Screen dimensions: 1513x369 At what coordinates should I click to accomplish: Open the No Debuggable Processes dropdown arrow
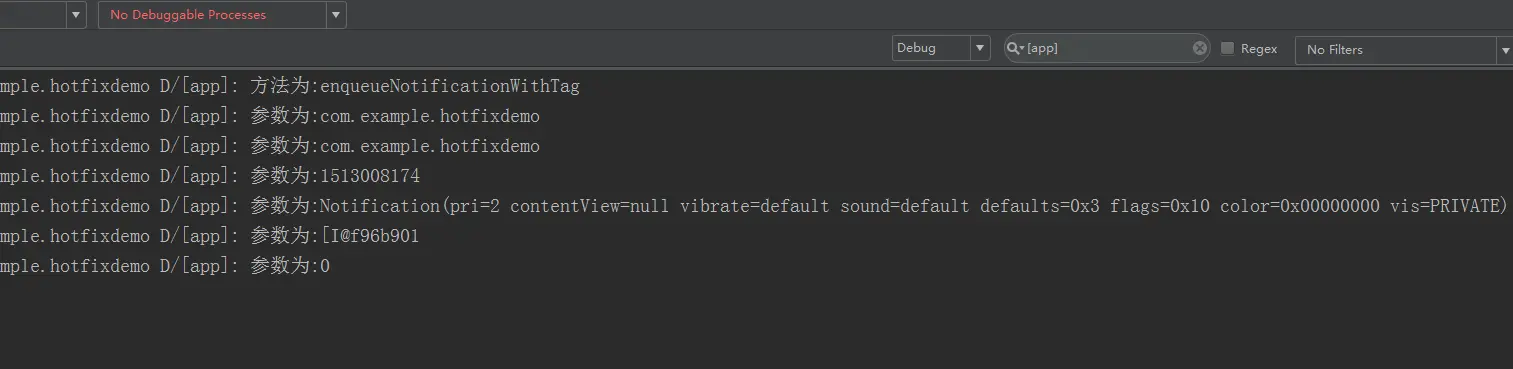point(336,15)
